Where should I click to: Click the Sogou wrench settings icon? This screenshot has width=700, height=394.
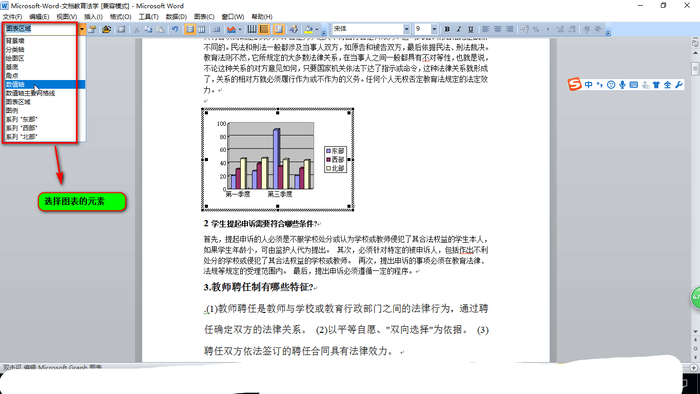click(x=679, y=84)
